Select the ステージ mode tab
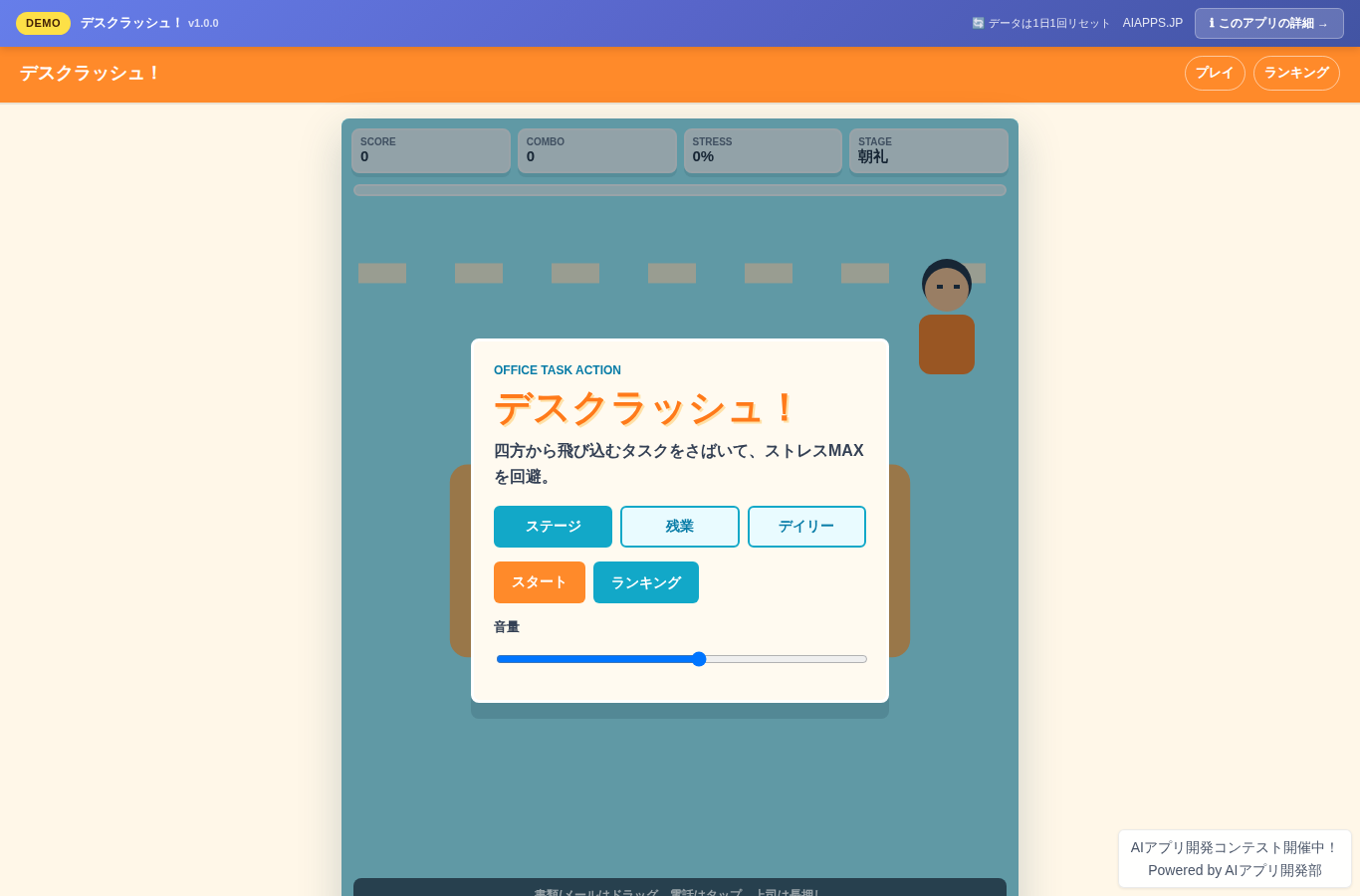1360x896 pixels. 553,527
